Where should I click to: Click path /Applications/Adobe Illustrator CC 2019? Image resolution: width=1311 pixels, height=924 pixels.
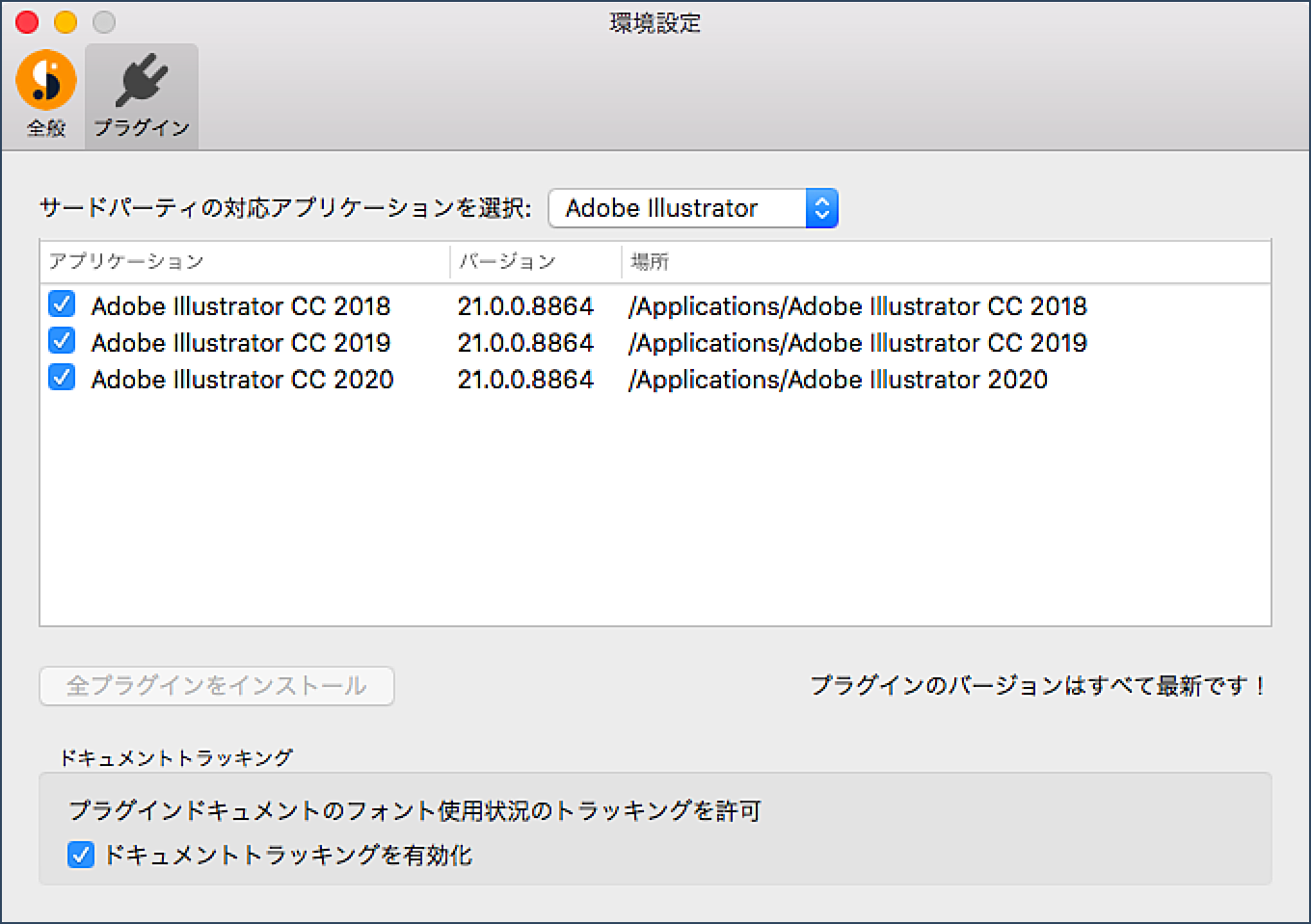(858, 343)
